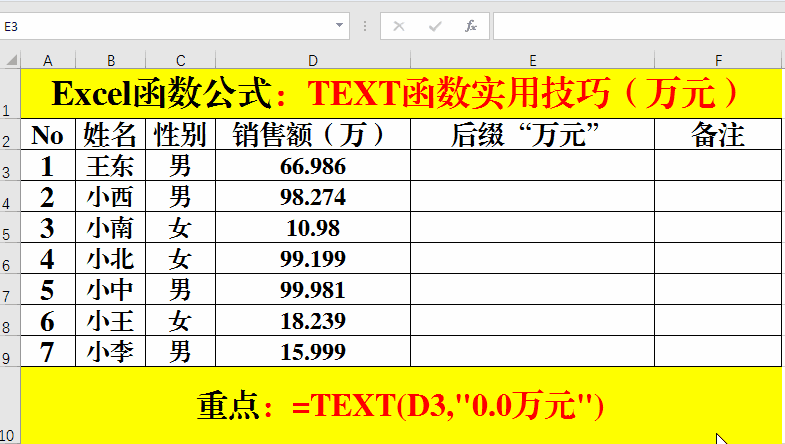Click the No cell with number 1

[x=48, y=165]
